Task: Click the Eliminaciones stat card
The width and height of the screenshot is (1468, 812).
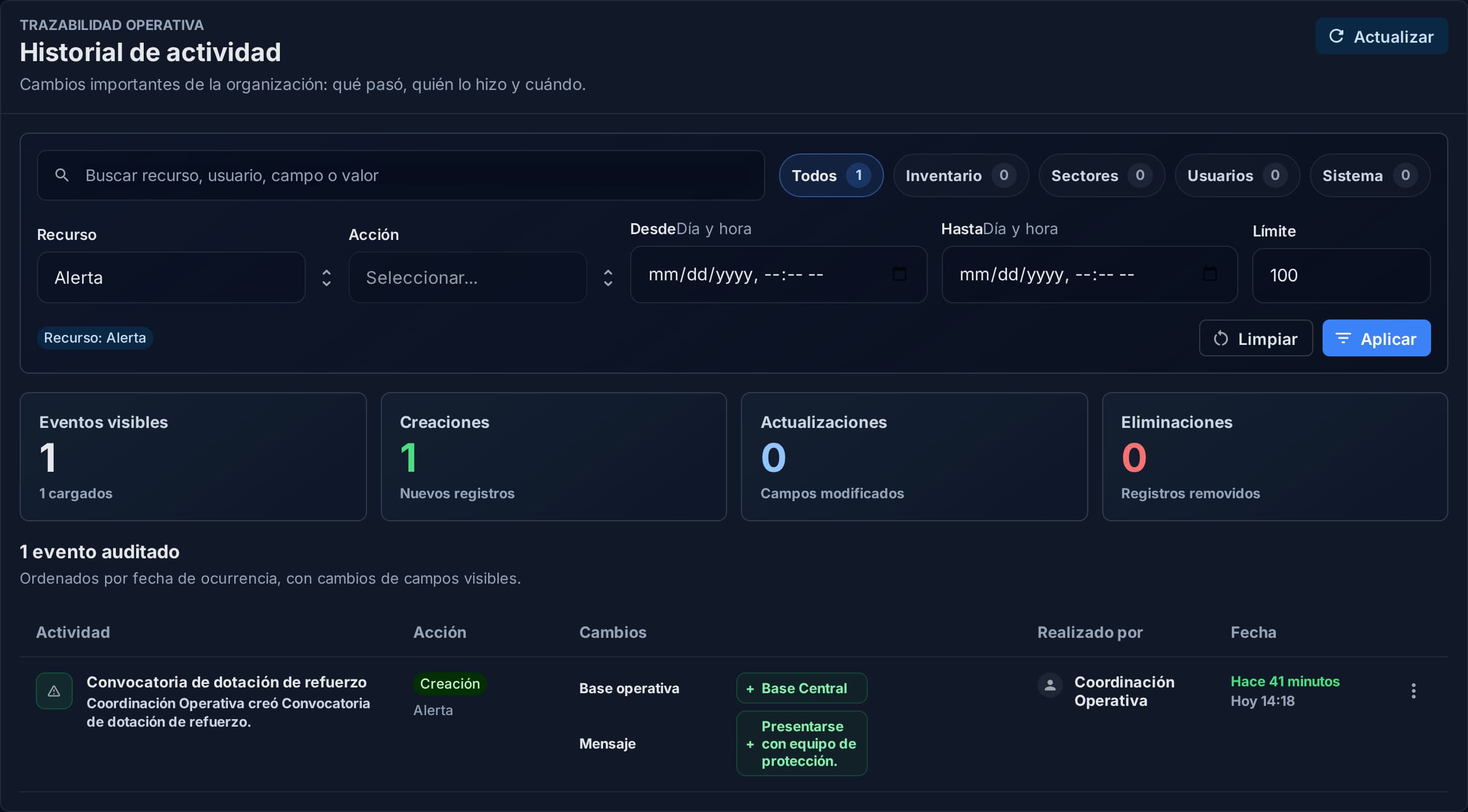Action: (x=1274, y=457)
